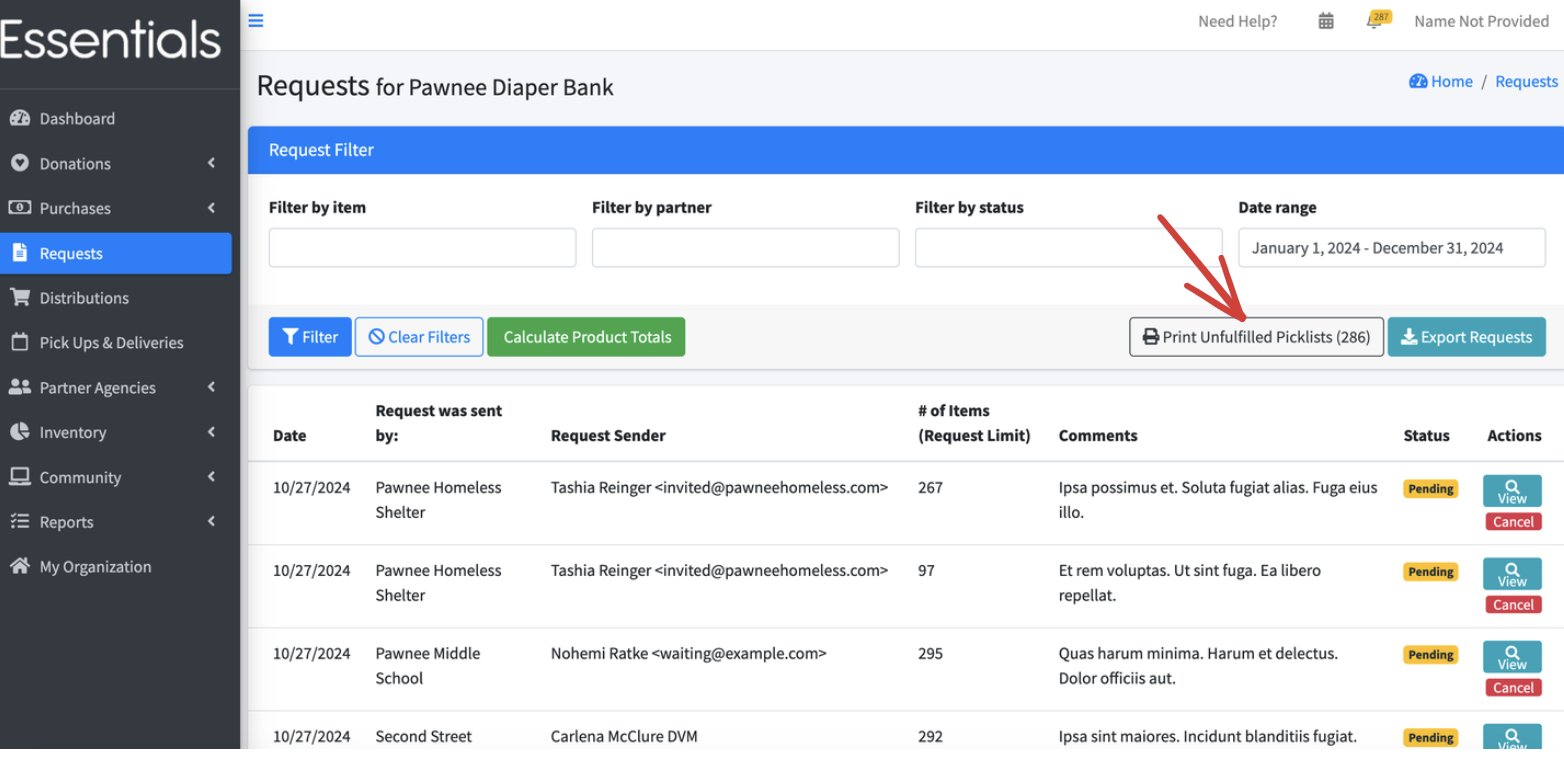1564x764 pixels.
Task: Click Pending badge for Pawnee Middle School
Action: (1431, 655)
